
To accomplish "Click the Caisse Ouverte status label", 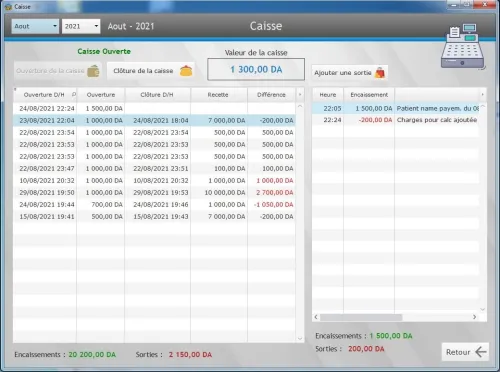I will pos(104,51).
